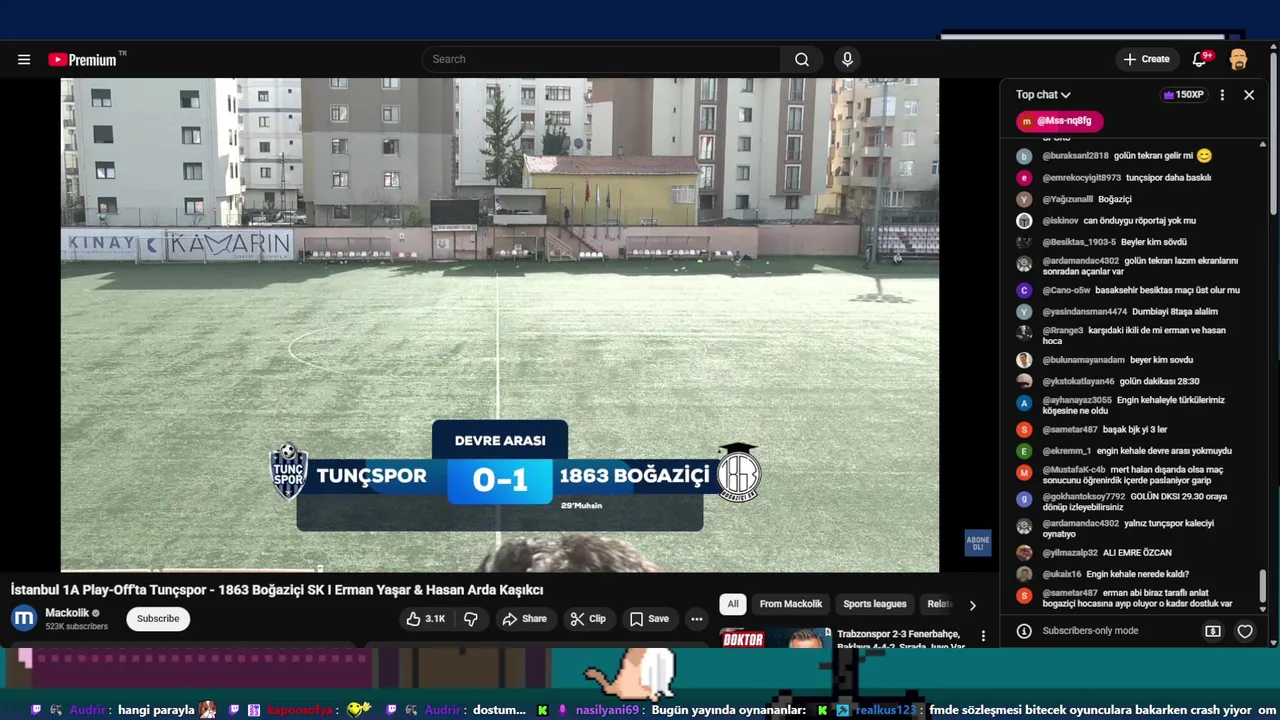Click the pinned @Mss-nq8fg chip
The height and width of the screenshot is (720, 1280).
click(x=1060, y=121)
